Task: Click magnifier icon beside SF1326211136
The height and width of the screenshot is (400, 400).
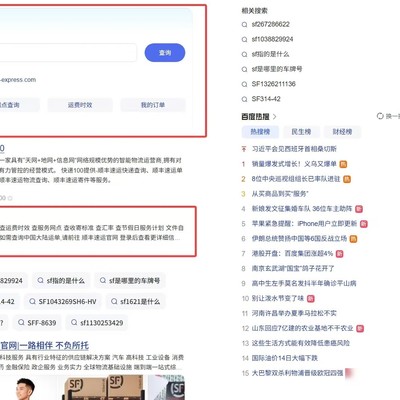Action: coord(244,84)
